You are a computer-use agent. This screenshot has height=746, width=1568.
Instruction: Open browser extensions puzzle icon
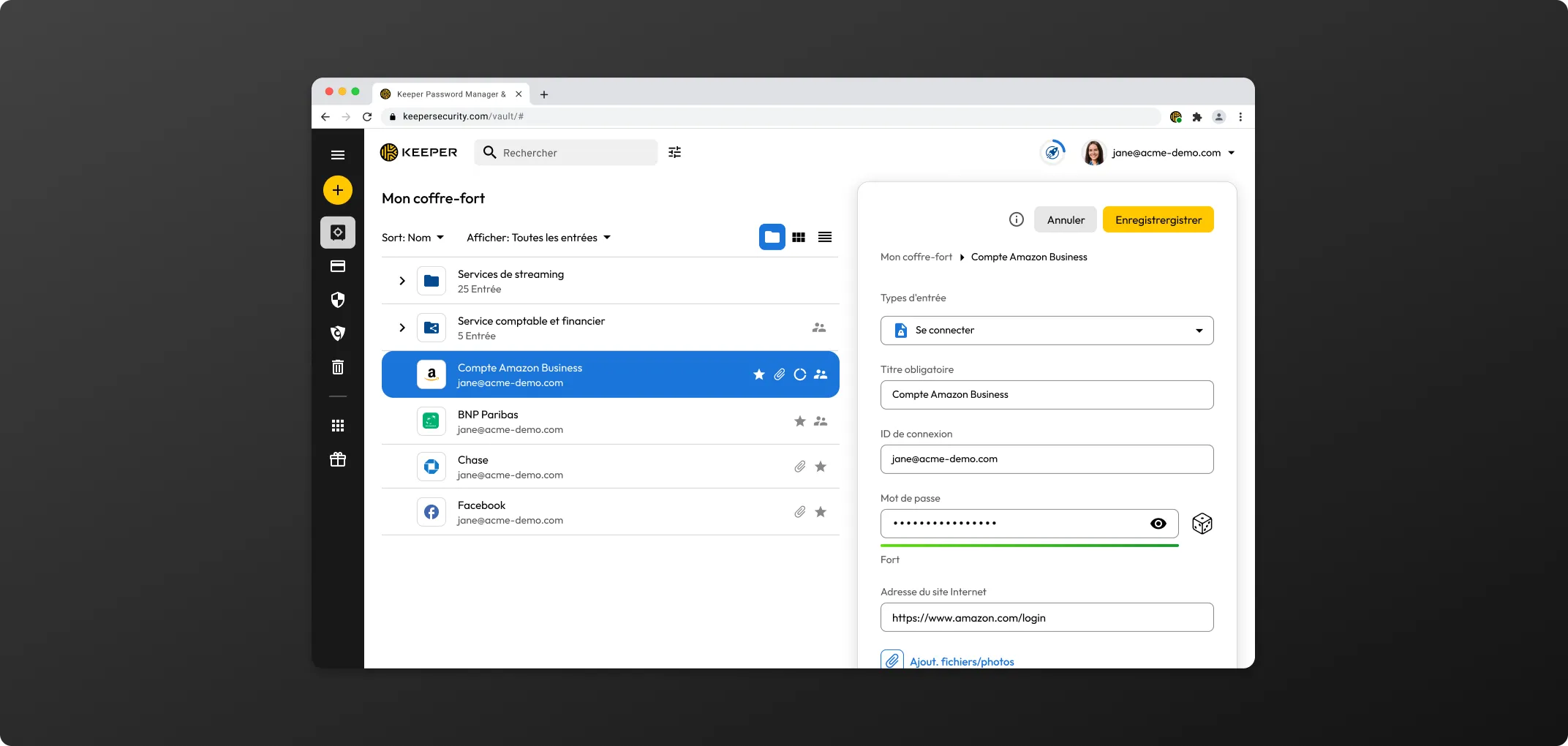tap(1196, 116)
